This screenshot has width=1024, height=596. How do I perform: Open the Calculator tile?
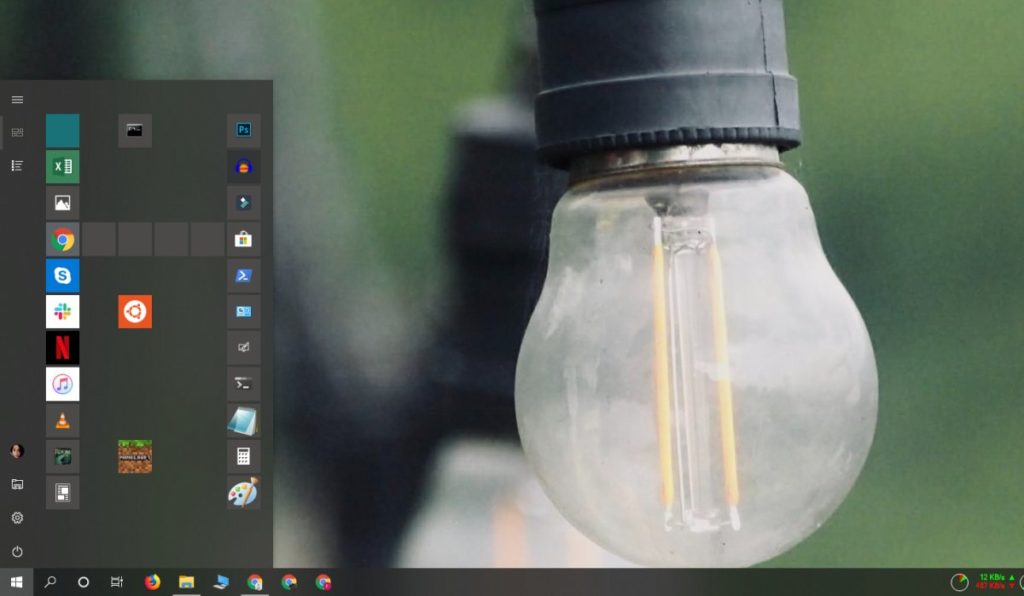pos(243,456)
